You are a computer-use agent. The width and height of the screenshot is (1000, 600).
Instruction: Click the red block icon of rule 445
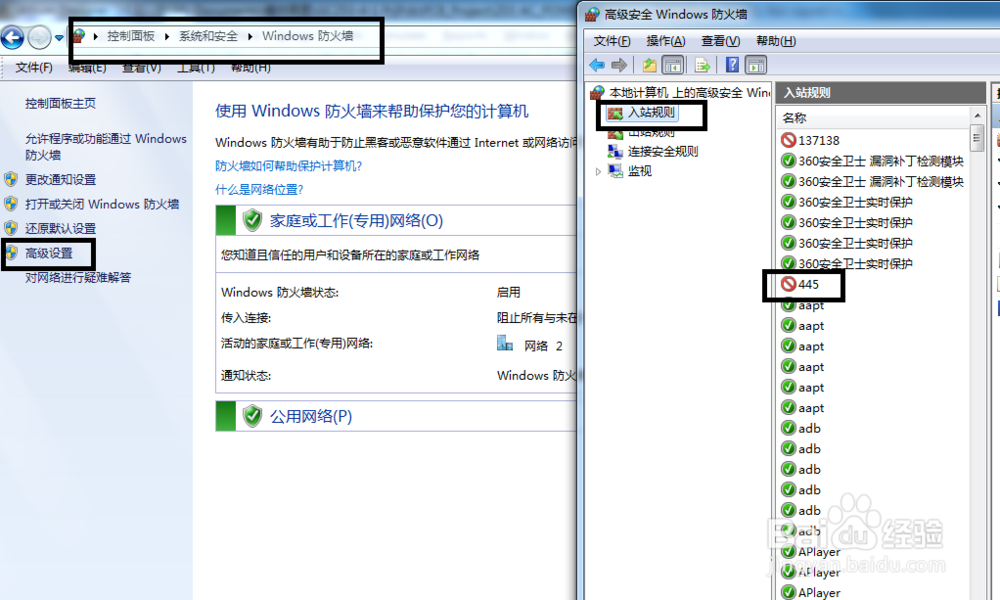788,284
